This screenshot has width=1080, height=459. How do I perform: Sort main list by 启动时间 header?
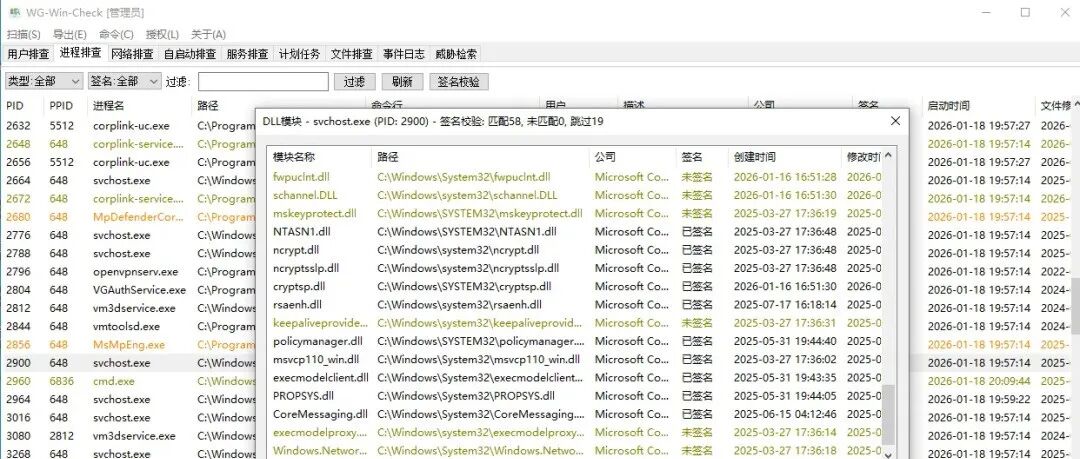coord(979,105)
